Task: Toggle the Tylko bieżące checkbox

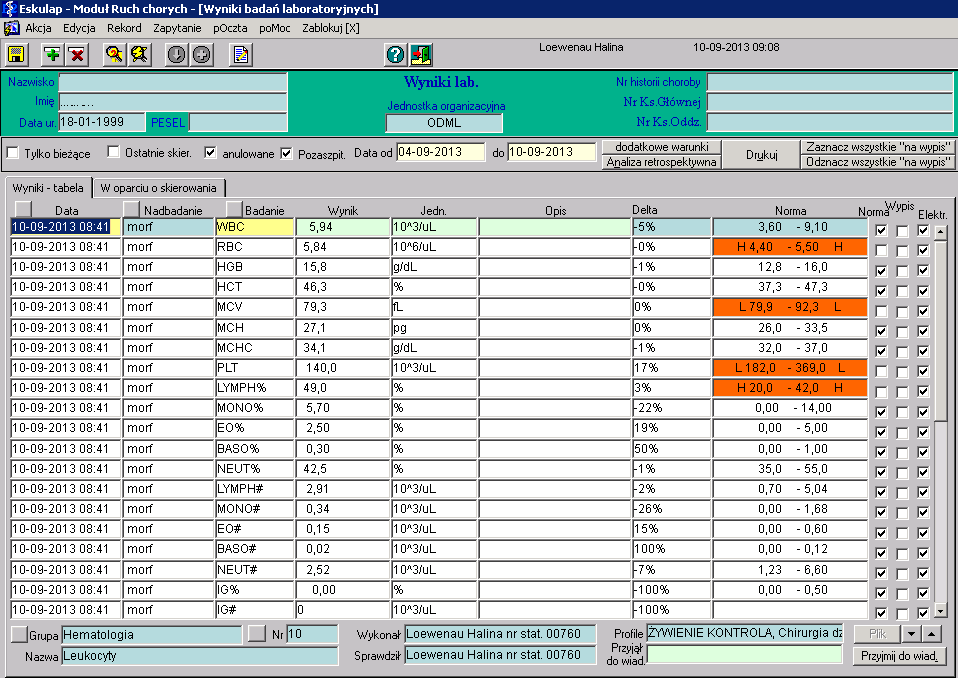Action: point(12,153)
